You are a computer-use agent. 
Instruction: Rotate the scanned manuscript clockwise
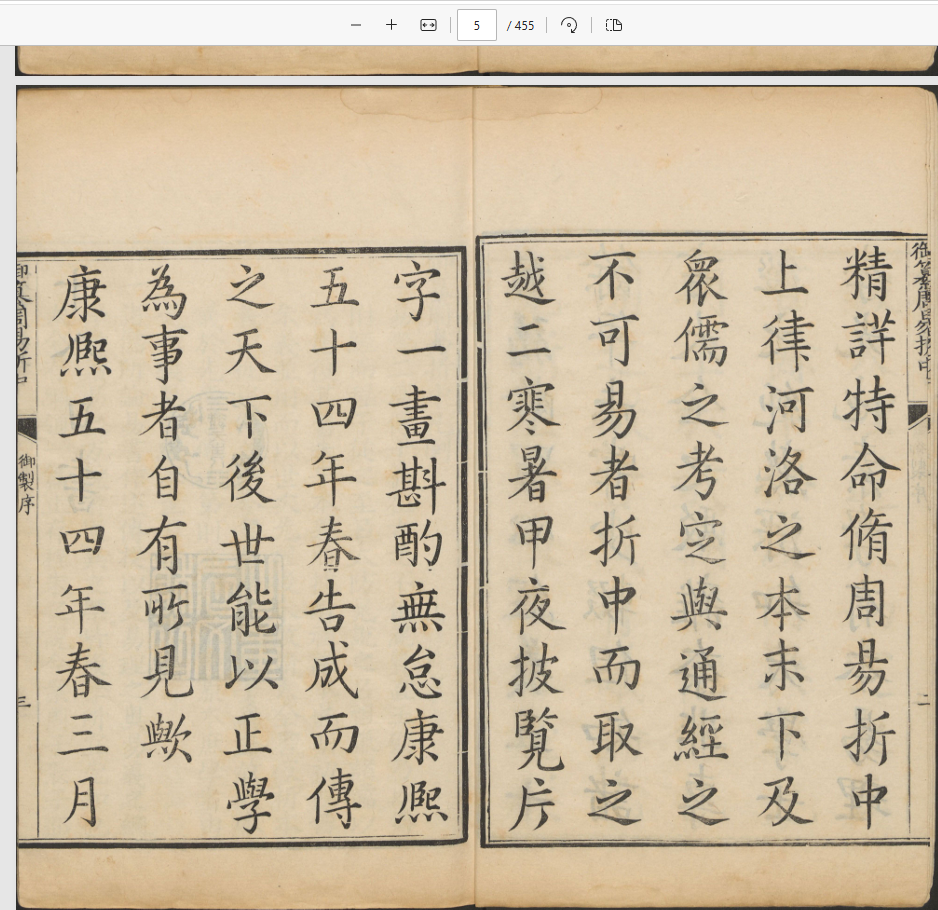click(569, 24)
